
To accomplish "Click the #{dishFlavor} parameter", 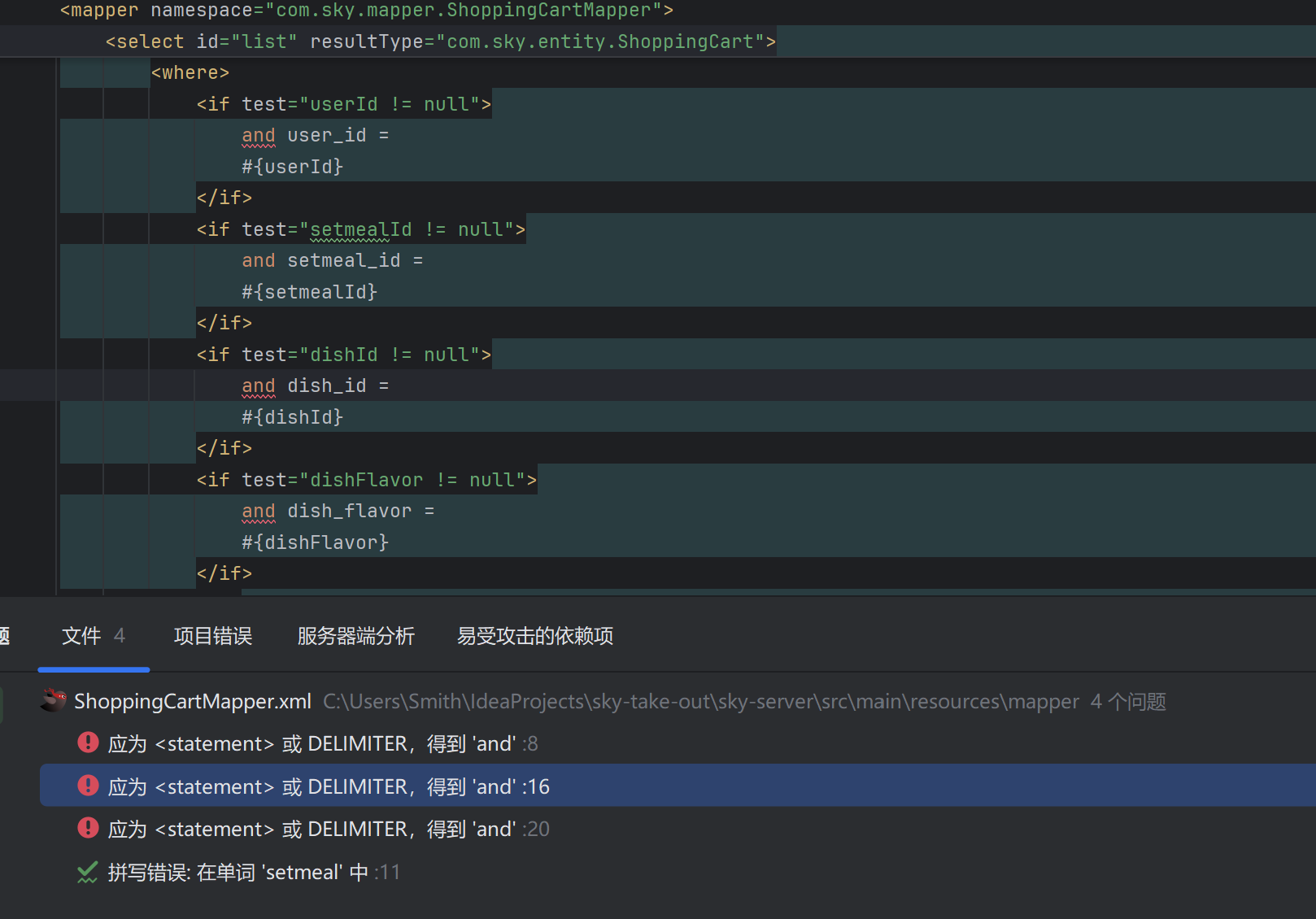I will [316, 542].
